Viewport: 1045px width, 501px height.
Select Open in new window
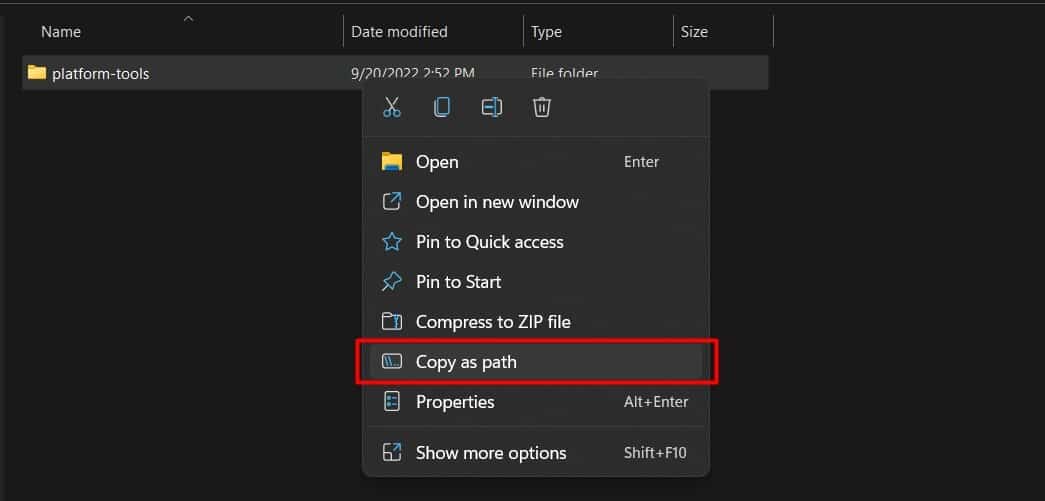tap(536, 202)
